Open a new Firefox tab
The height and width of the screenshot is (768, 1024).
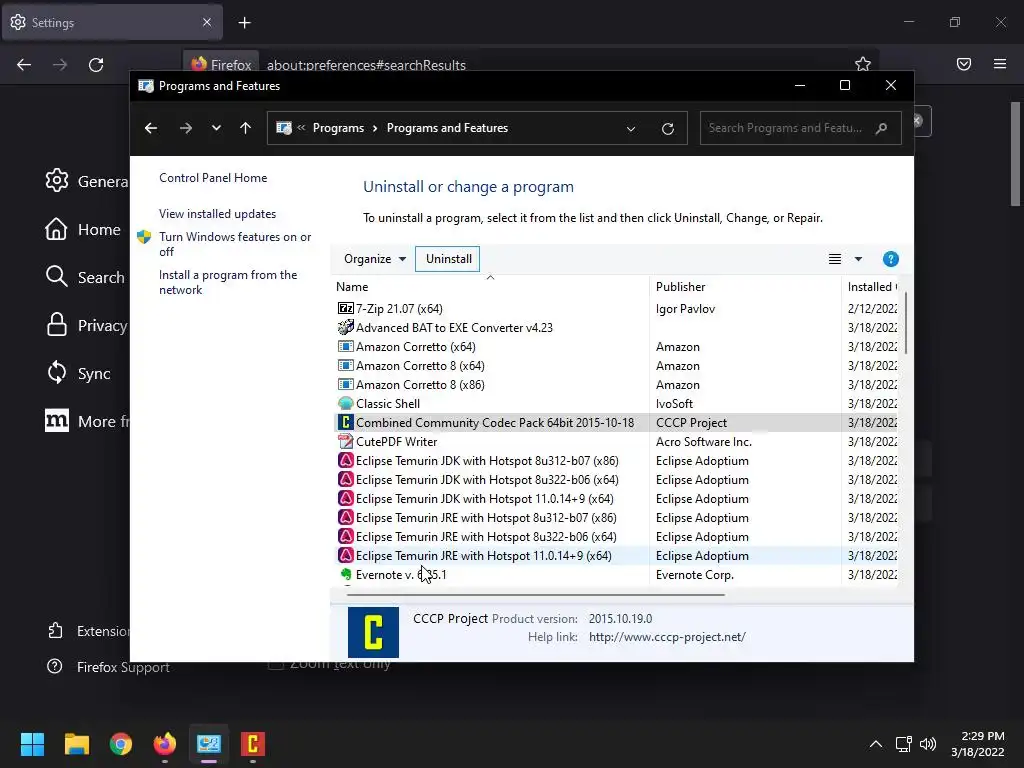click(x=244, y=23)
